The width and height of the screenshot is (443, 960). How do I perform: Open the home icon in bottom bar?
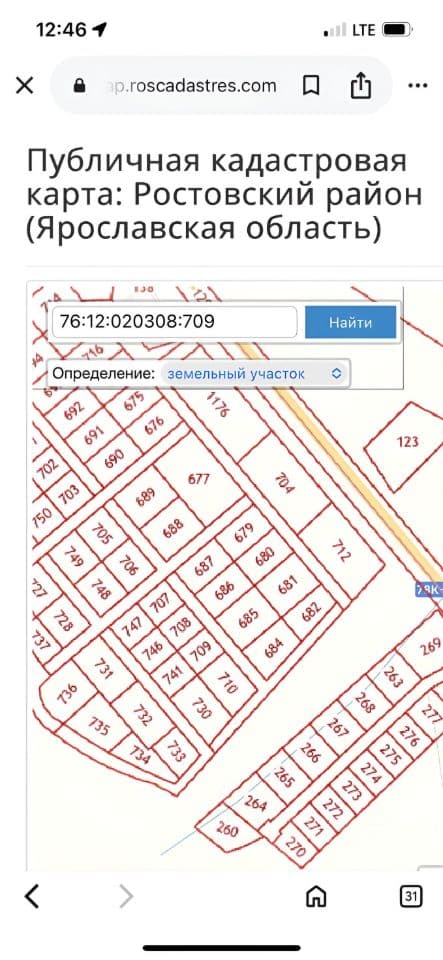pyautogui.click(x=316, y=897)
